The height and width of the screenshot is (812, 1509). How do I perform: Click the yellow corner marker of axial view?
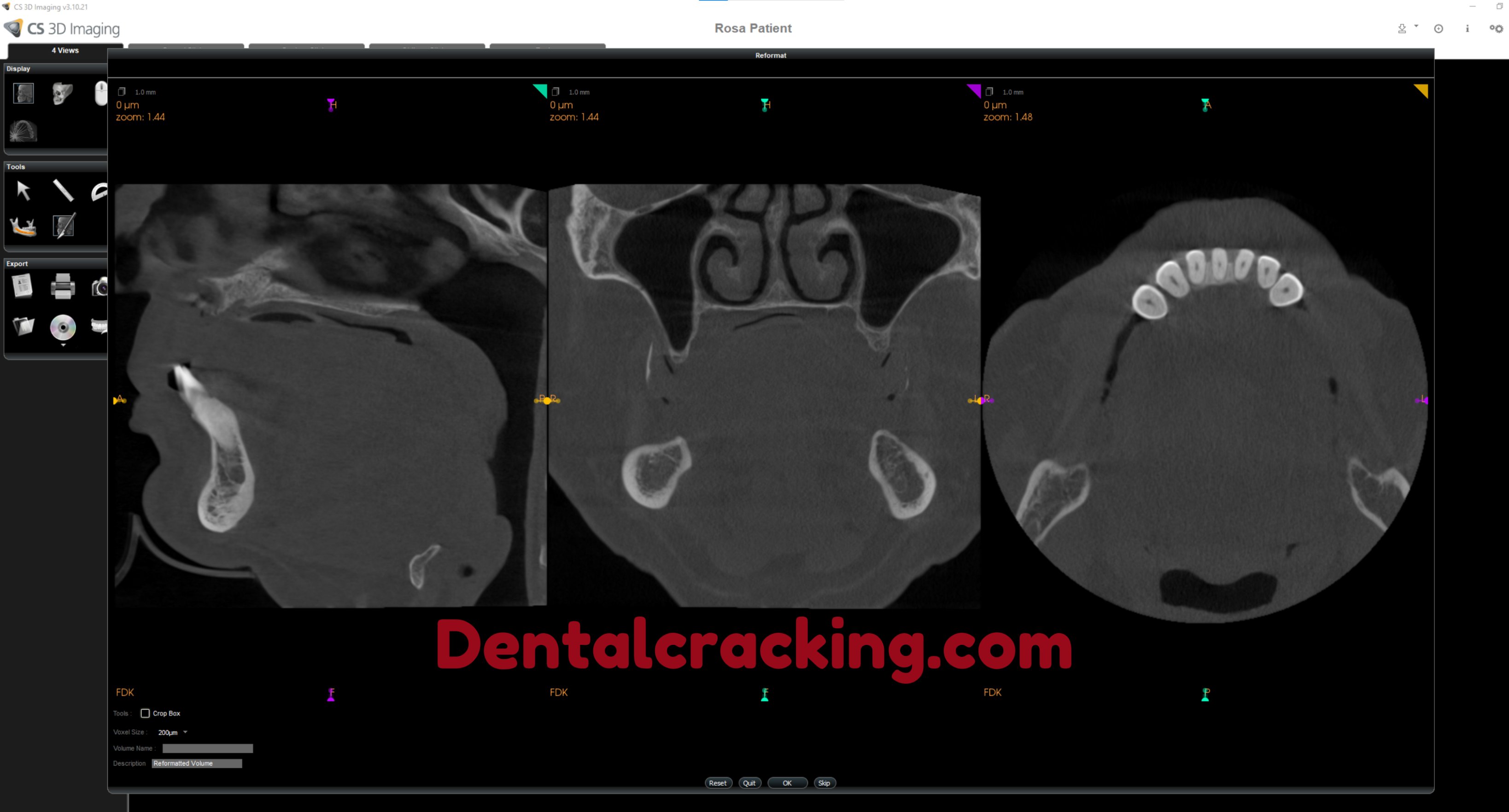[1422, 90]
